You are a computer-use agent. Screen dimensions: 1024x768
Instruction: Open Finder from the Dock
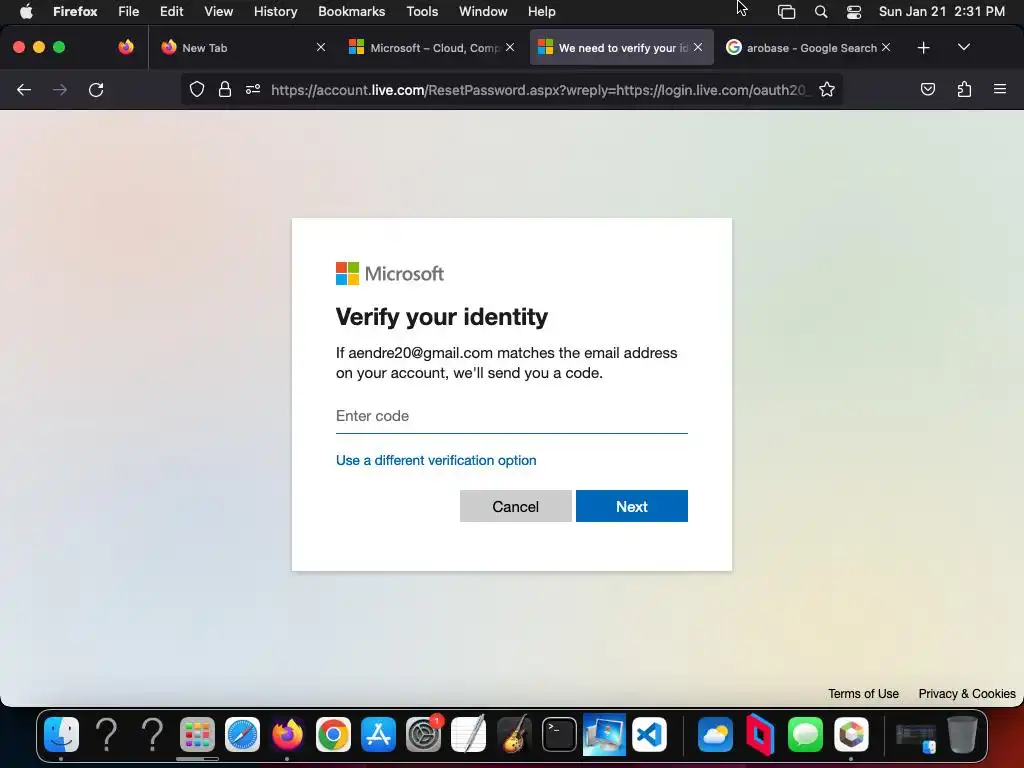click(x=61, y=735)
